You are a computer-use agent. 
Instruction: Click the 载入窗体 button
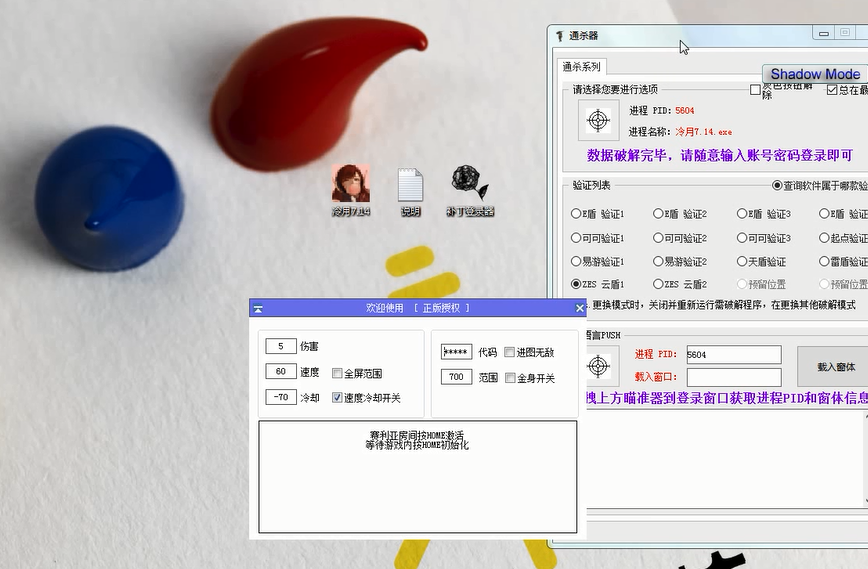tap(835, 366)
